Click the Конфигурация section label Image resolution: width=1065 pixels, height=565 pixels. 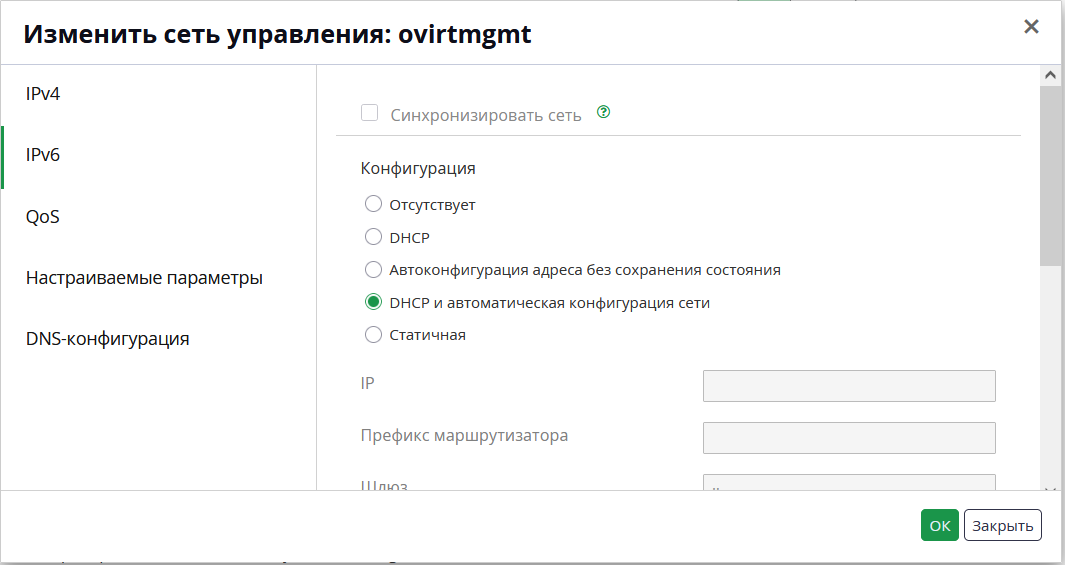point(418,168)
